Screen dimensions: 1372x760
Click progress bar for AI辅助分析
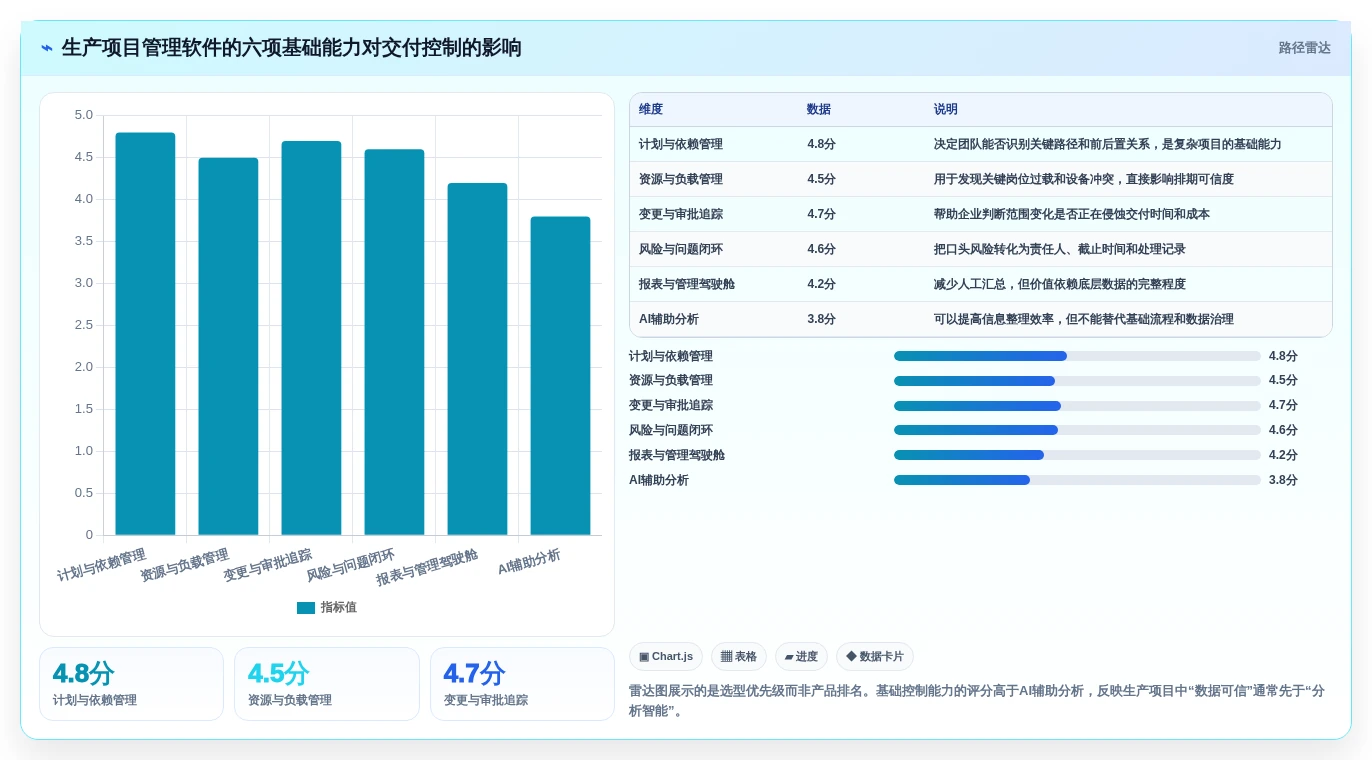point(1077,480)
